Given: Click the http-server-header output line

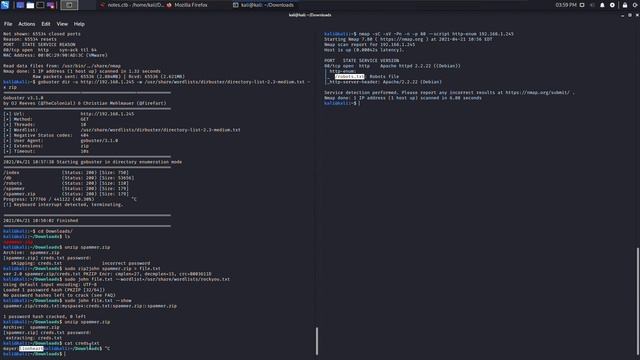Looking at the screenshot, I should pos(384,82).
